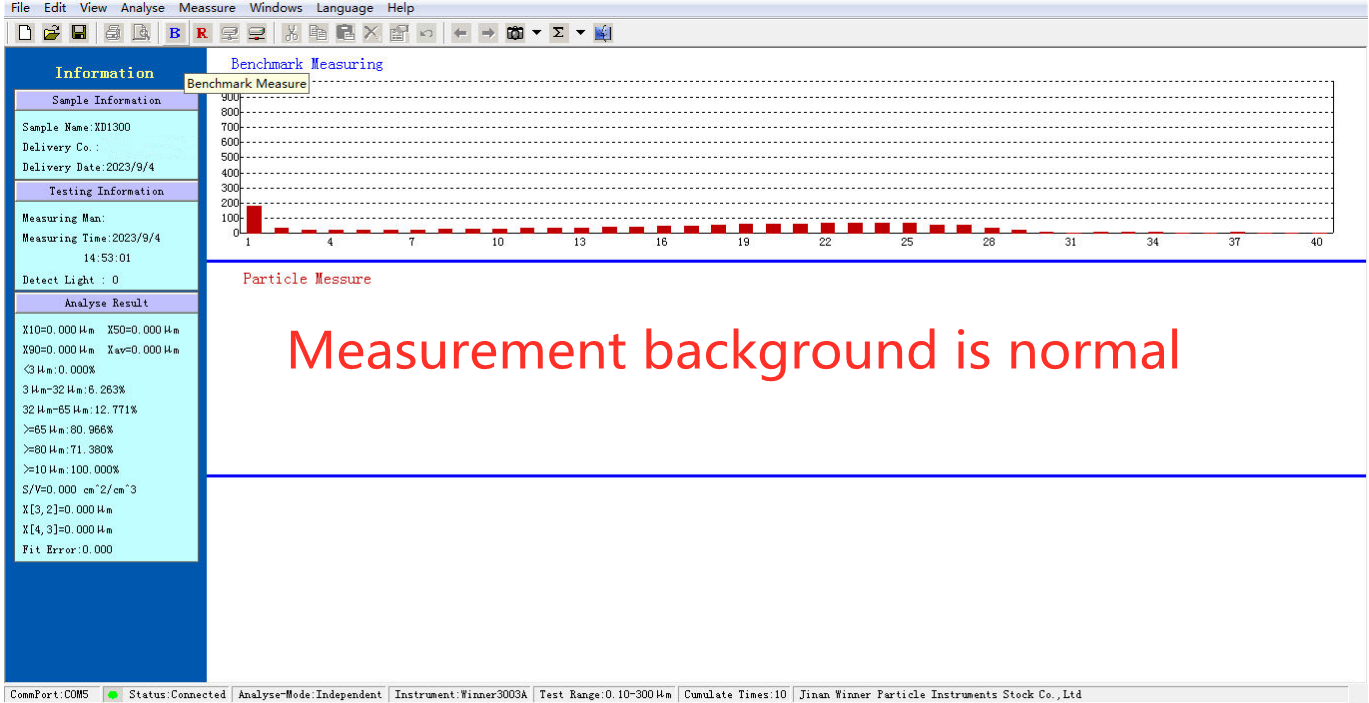Open the Meassure menu

(206, 7)
